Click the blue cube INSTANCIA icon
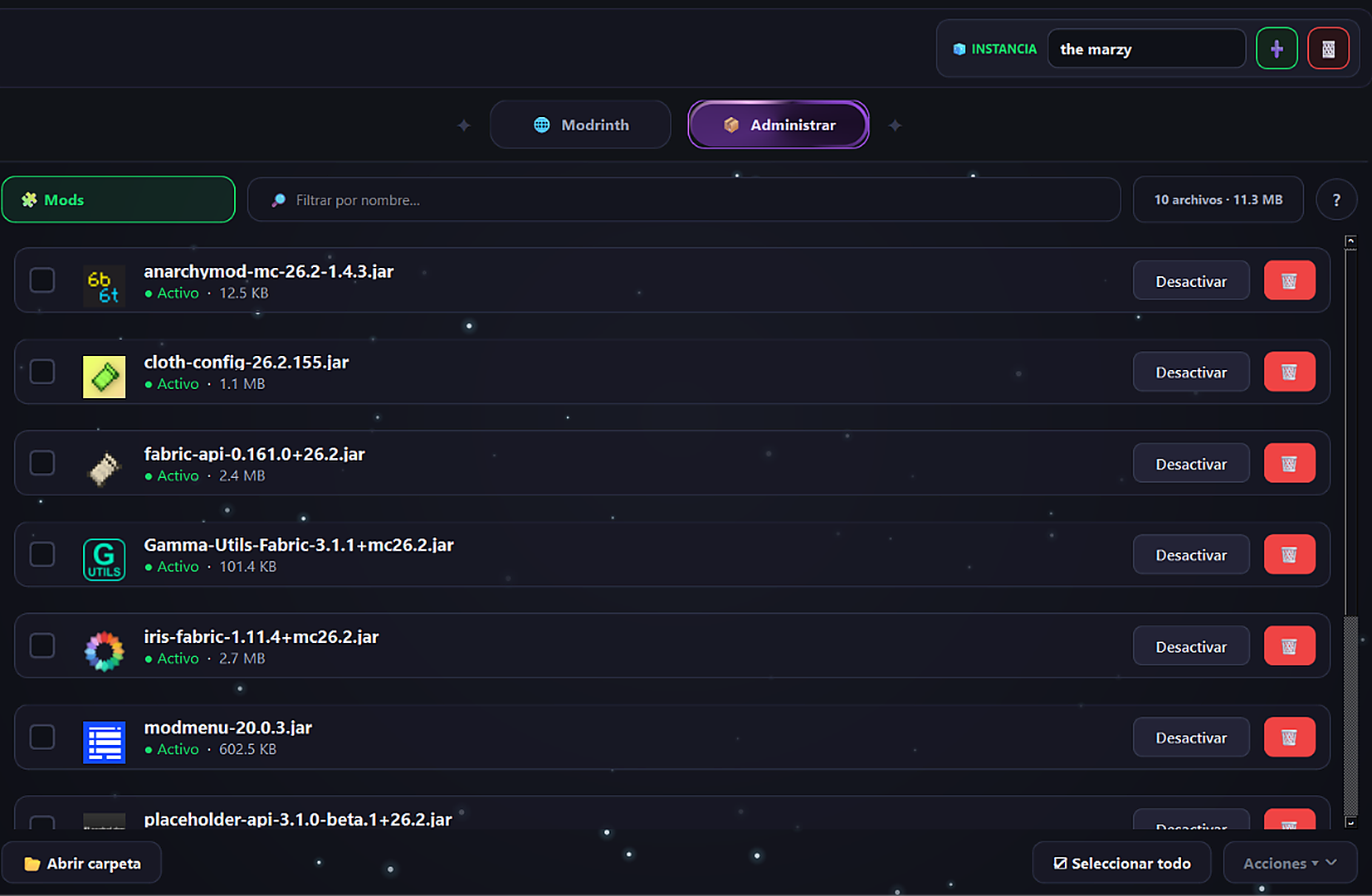The height and width of the screenshot is (896, 1372). pyautogui.click(x=959, y=49)
